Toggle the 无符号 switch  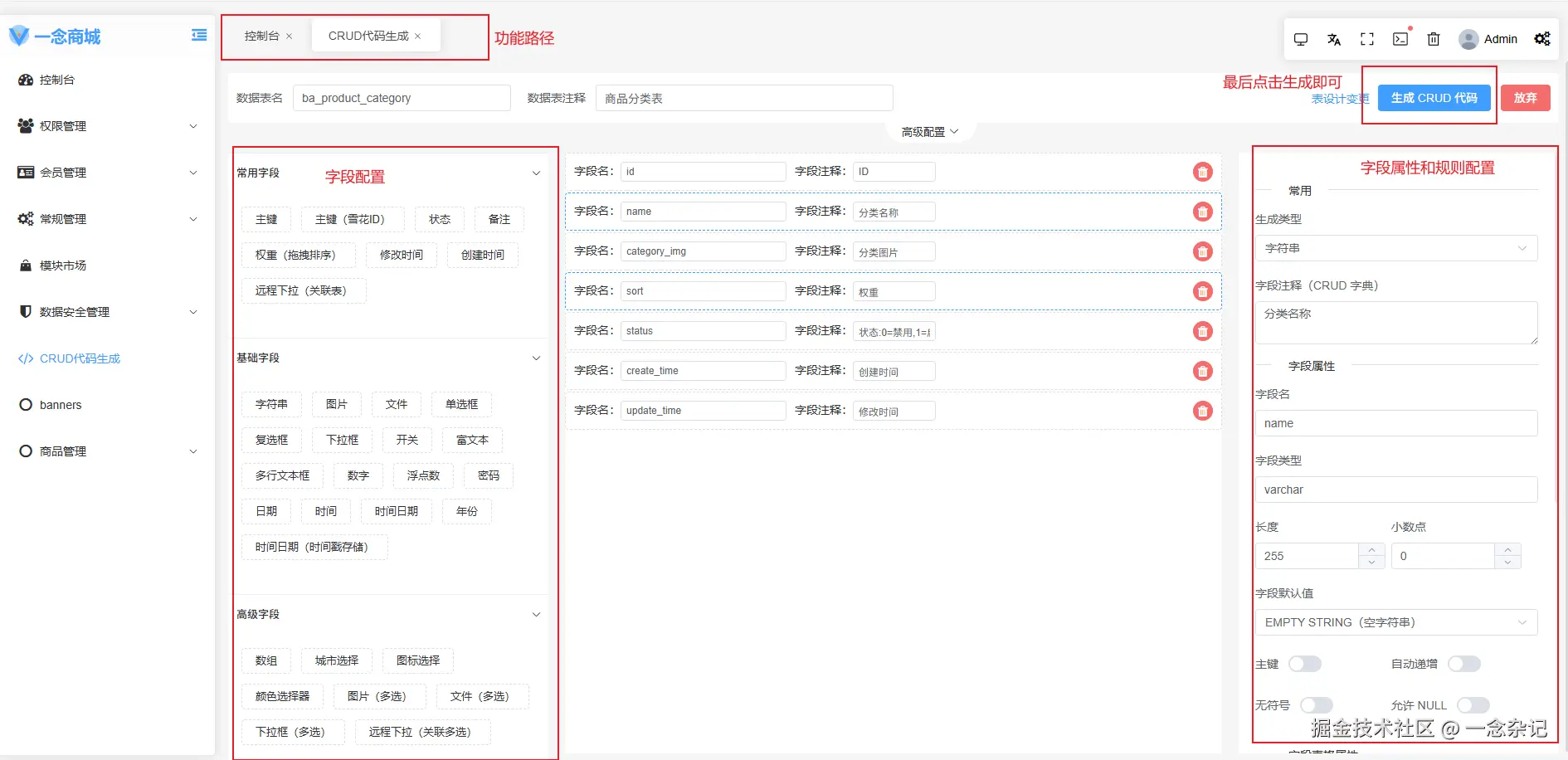tap(1317, 705)
